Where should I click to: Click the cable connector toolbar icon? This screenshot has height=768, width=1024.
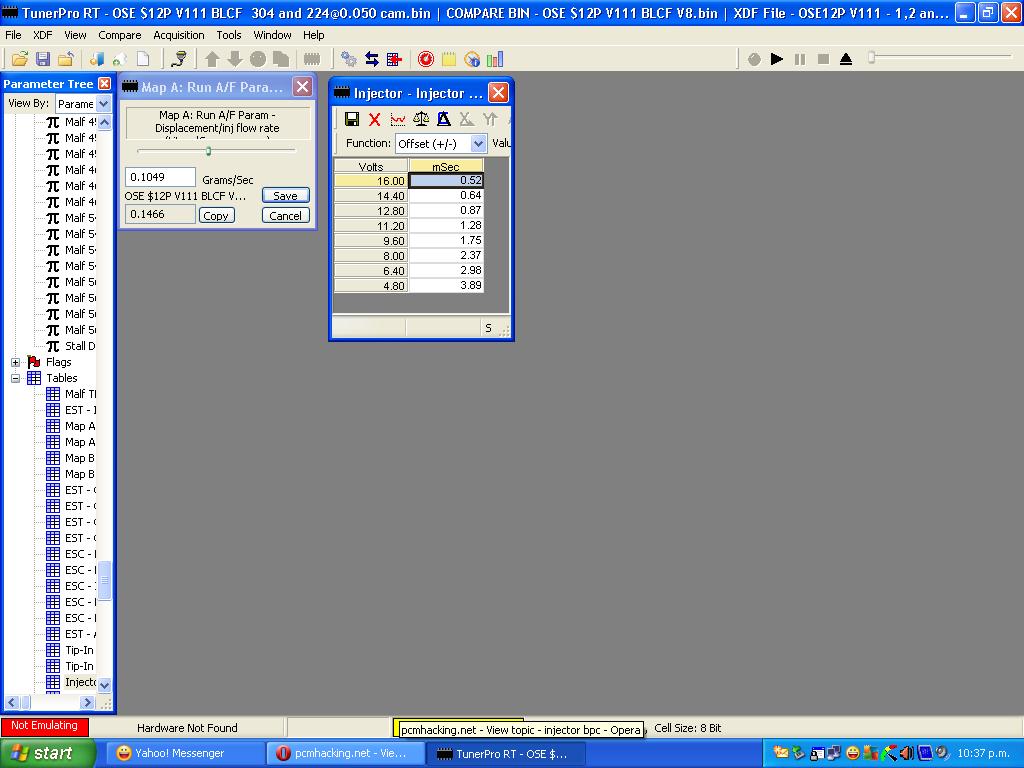[x=179, y=59]
